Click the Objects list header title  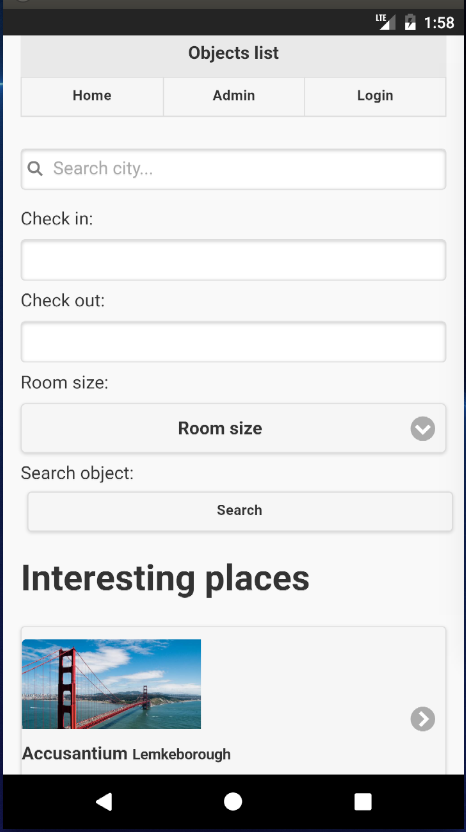[234, 53]
